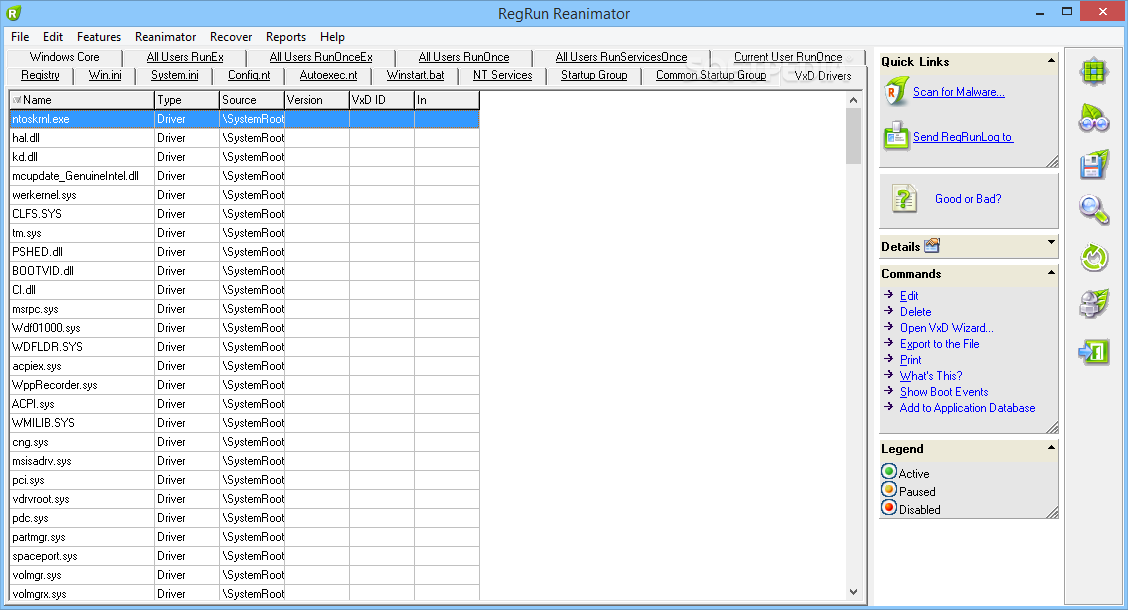The height and width of the screenshot is (610, 1128).
Task: Collapse the Commands panel
Action: (x=1051, y=273)
